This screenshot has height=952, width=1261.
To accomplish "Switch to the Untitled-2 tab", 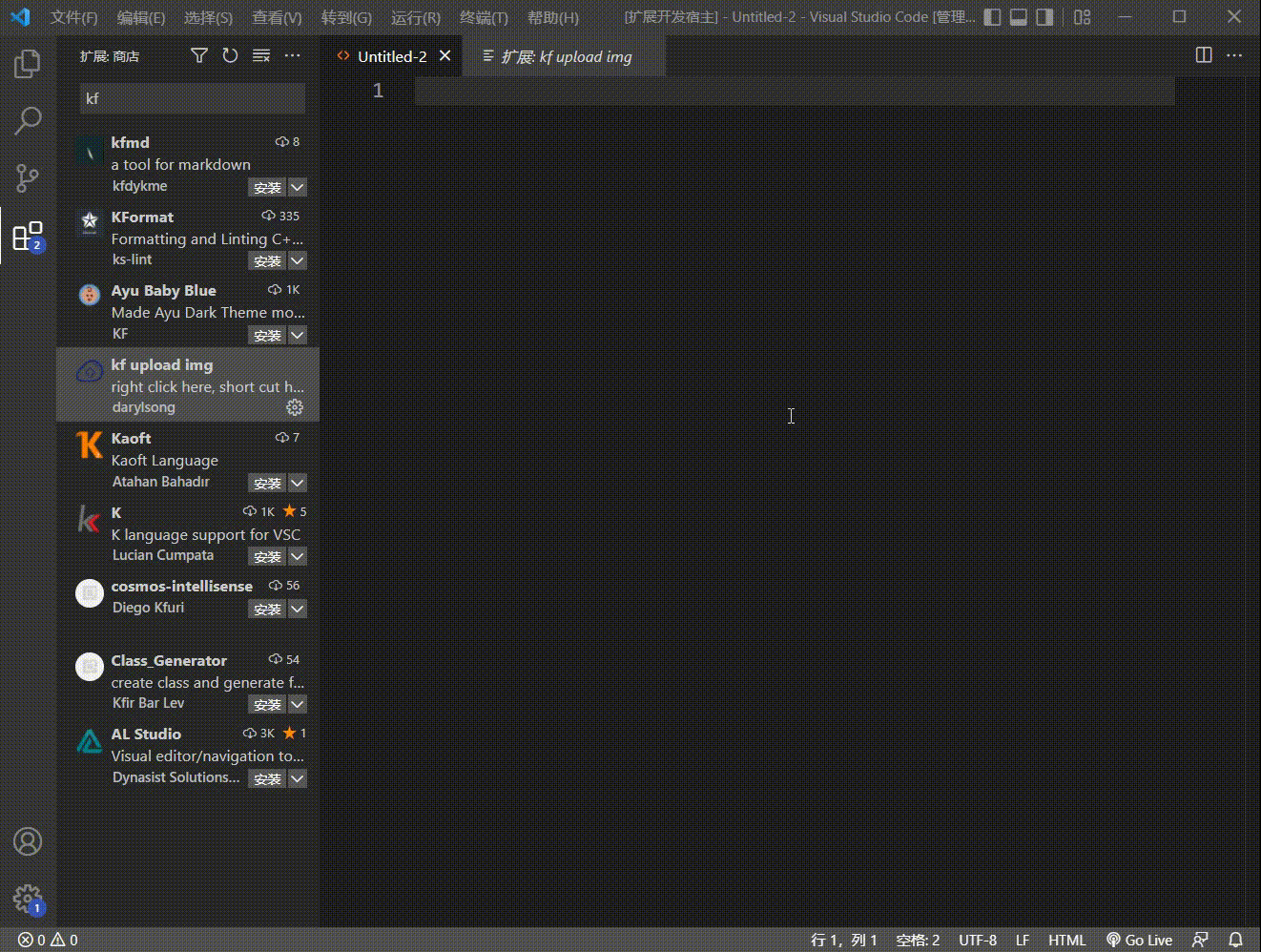I will tap(391, 56).
